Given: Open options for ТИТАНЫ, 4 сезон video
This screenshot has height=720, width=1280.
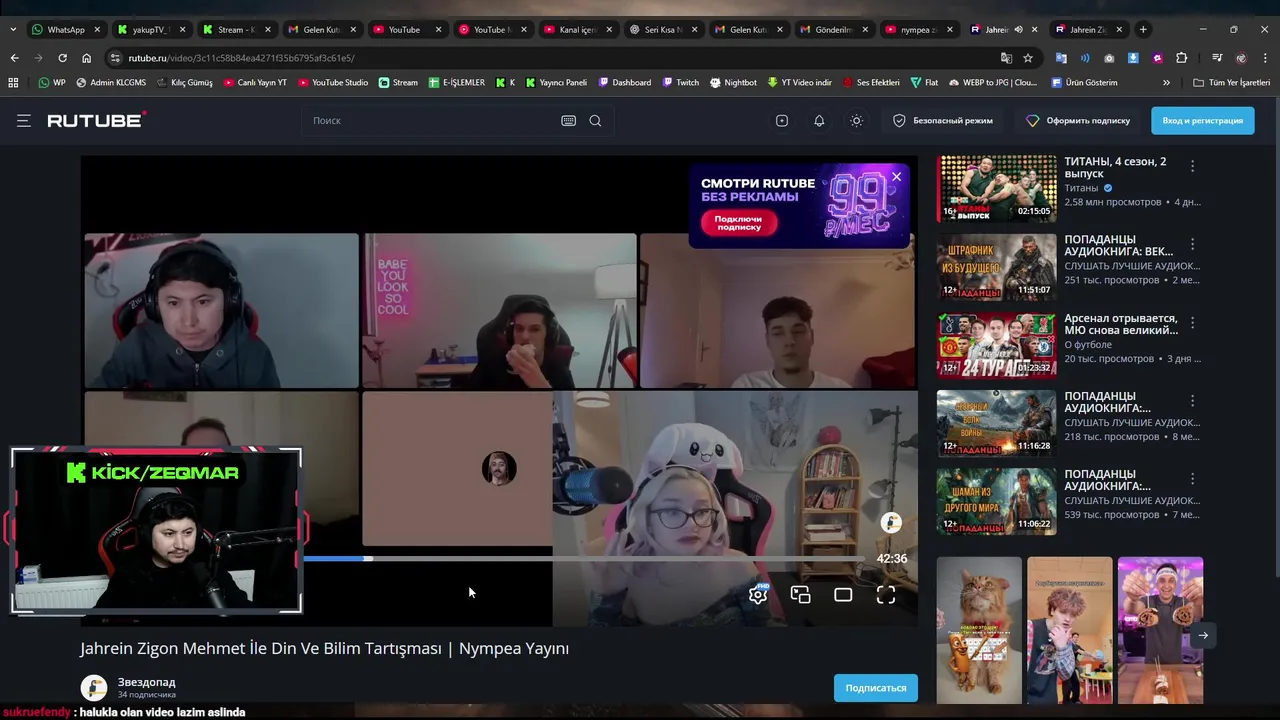Looking at the screenshot, I should (x=1192, y=166).
